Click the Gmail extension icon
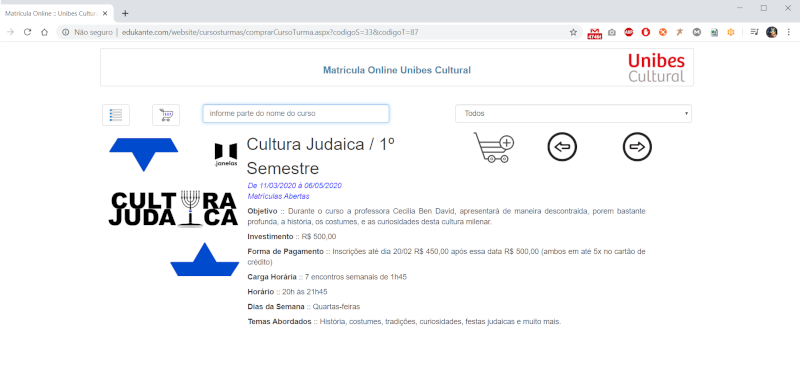The width and height of the screenshot is (800, 373). pyautogui.click(x=594, y=33)
